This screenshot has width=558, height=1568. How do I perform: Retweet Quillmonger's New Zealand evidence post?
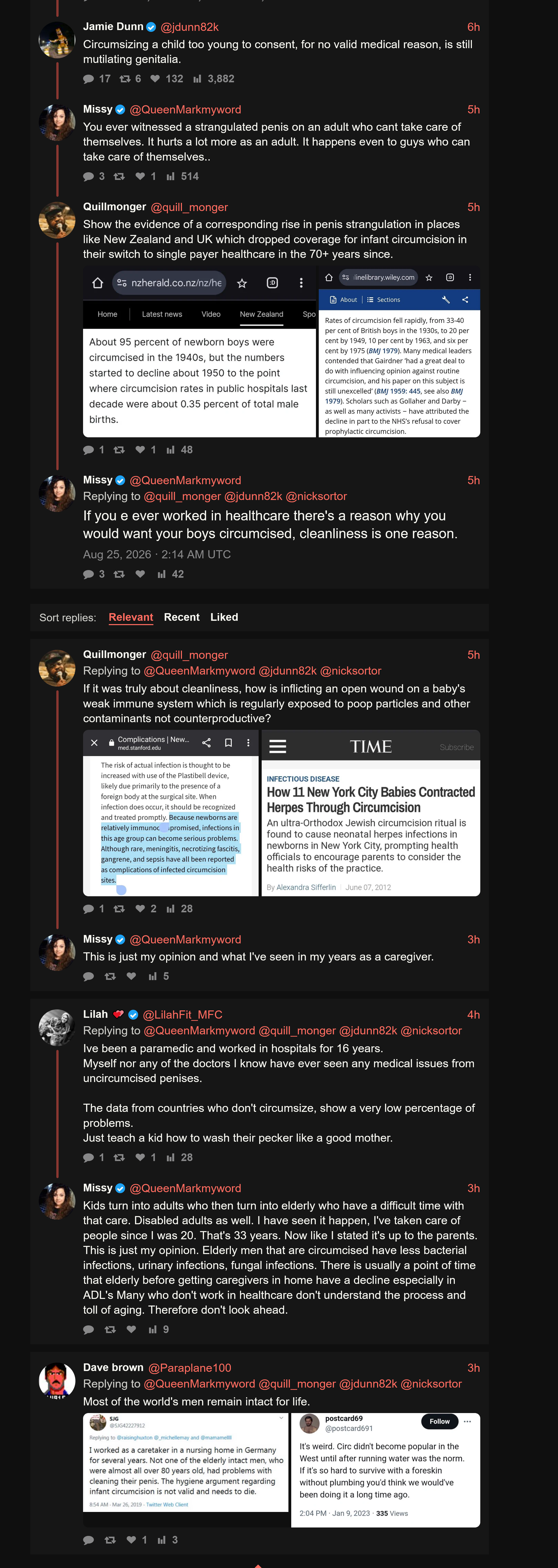point(119,450)
